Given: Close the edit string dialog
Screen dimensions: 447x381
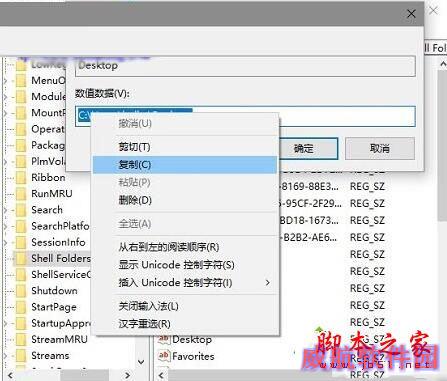Looking at the screenshot, I should click(x=411, y=14).
